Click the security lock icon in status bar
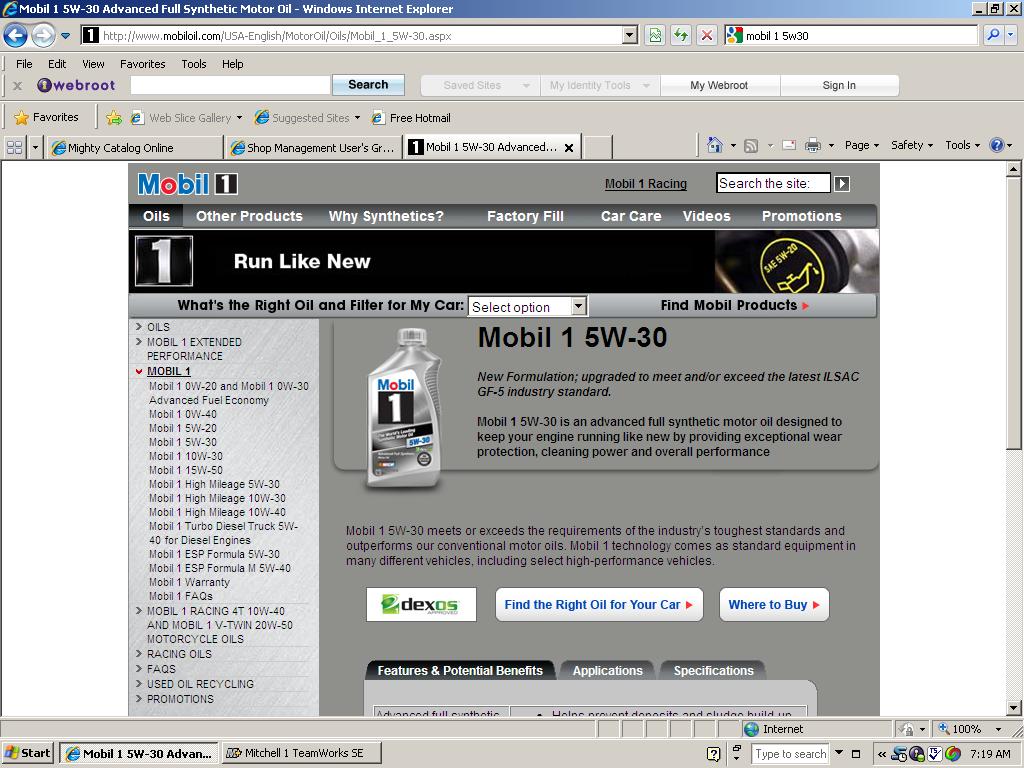Screen dimensions: 1024x768 click(x=906, y=729)
